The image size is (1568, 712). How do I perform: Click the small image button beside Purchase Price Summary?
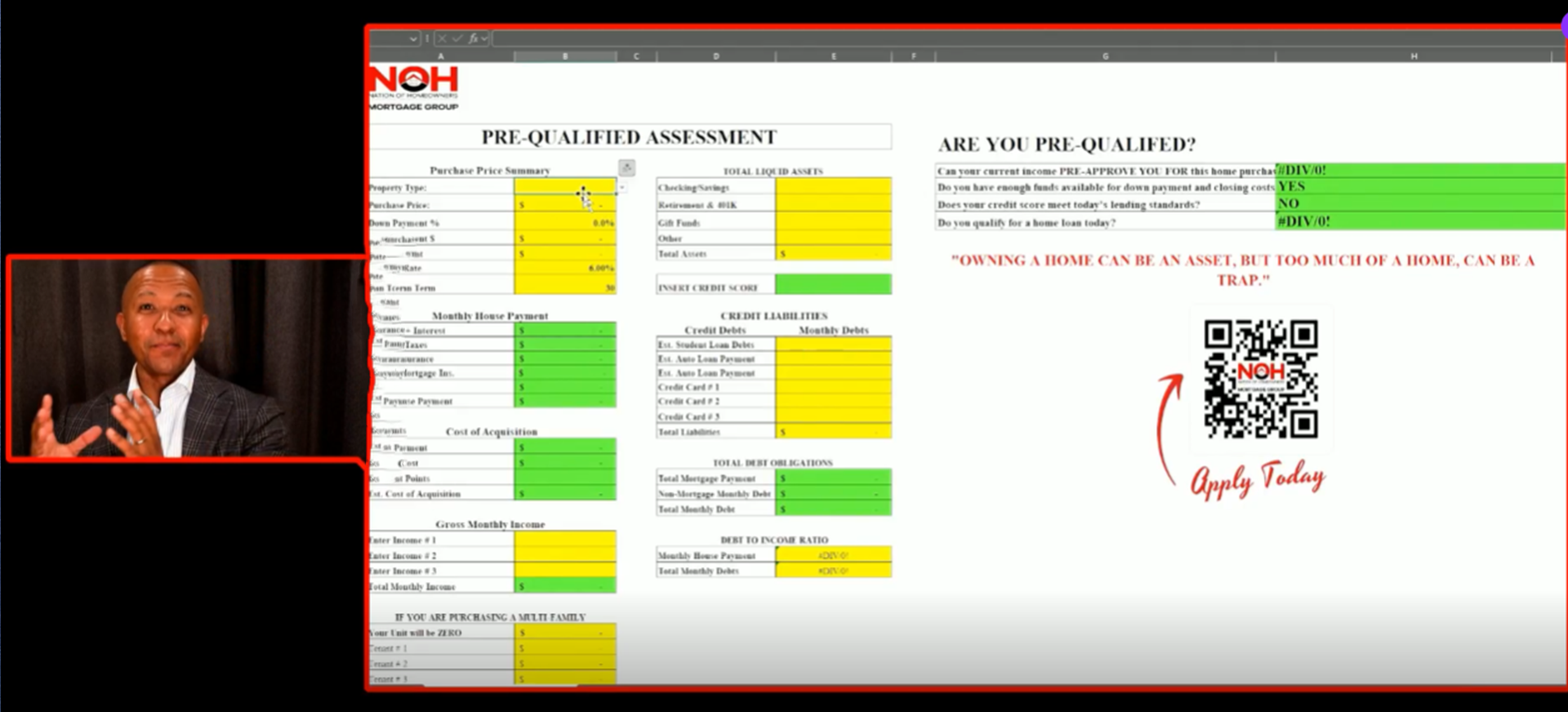pyautogui.click(x=626, y=167)
